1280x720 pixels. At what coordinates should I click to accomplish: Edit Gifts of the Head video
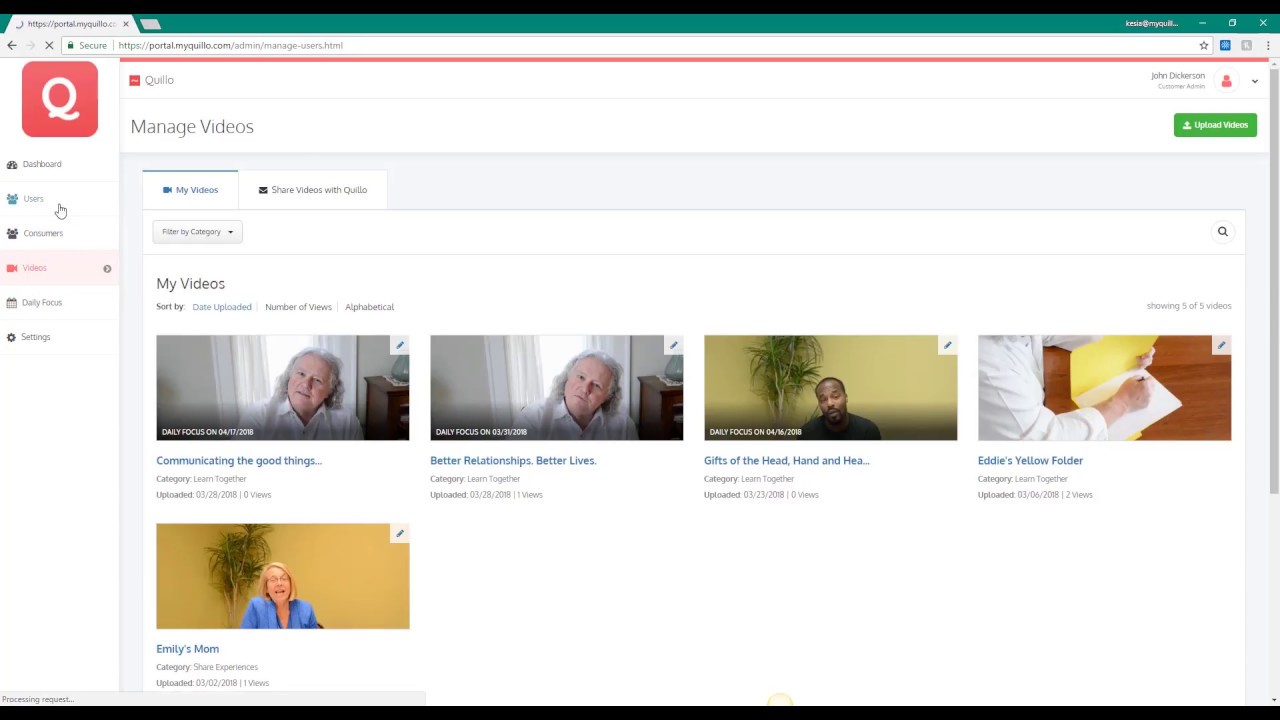click(948, 345)
